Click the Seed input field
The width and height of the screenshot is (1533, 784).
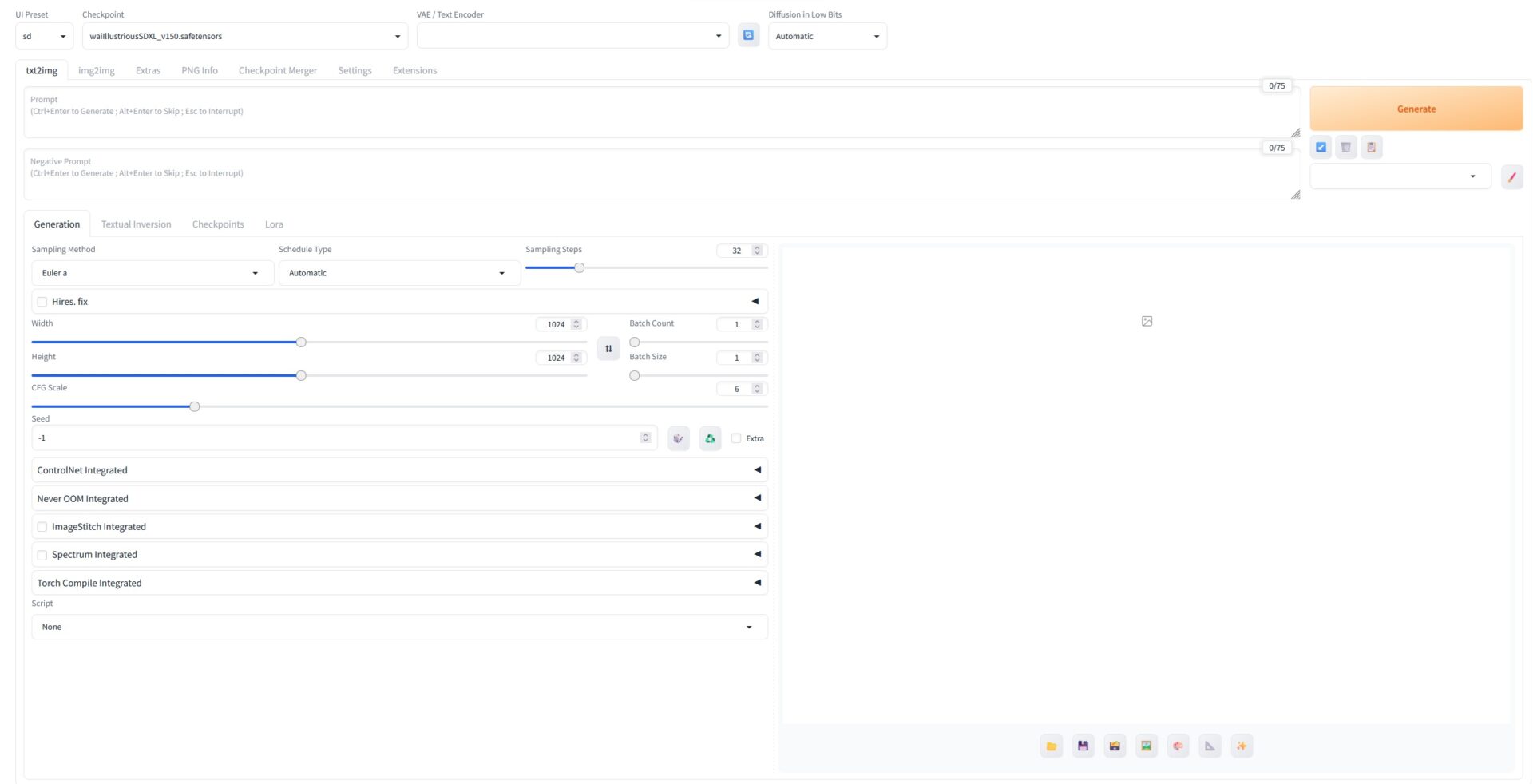click(343, 438)
